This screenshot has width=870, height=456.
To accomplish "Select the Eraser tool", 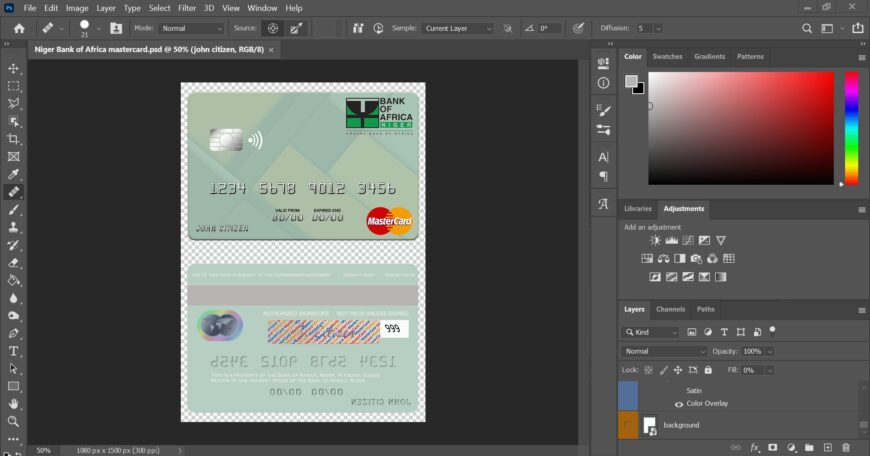I will (13, 263).
